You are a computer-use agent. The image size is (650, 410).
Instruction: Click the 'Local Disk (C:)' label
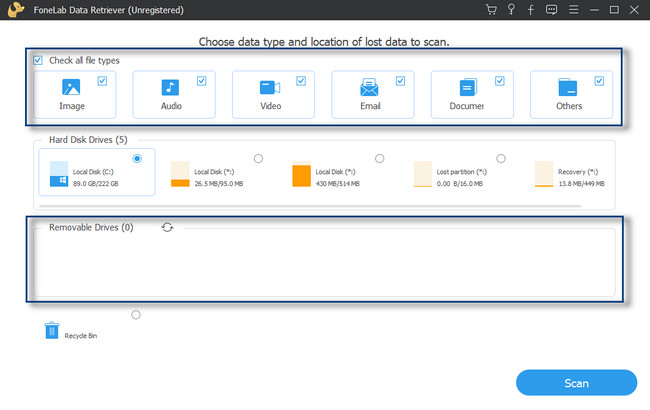click(x=93, y=172)
